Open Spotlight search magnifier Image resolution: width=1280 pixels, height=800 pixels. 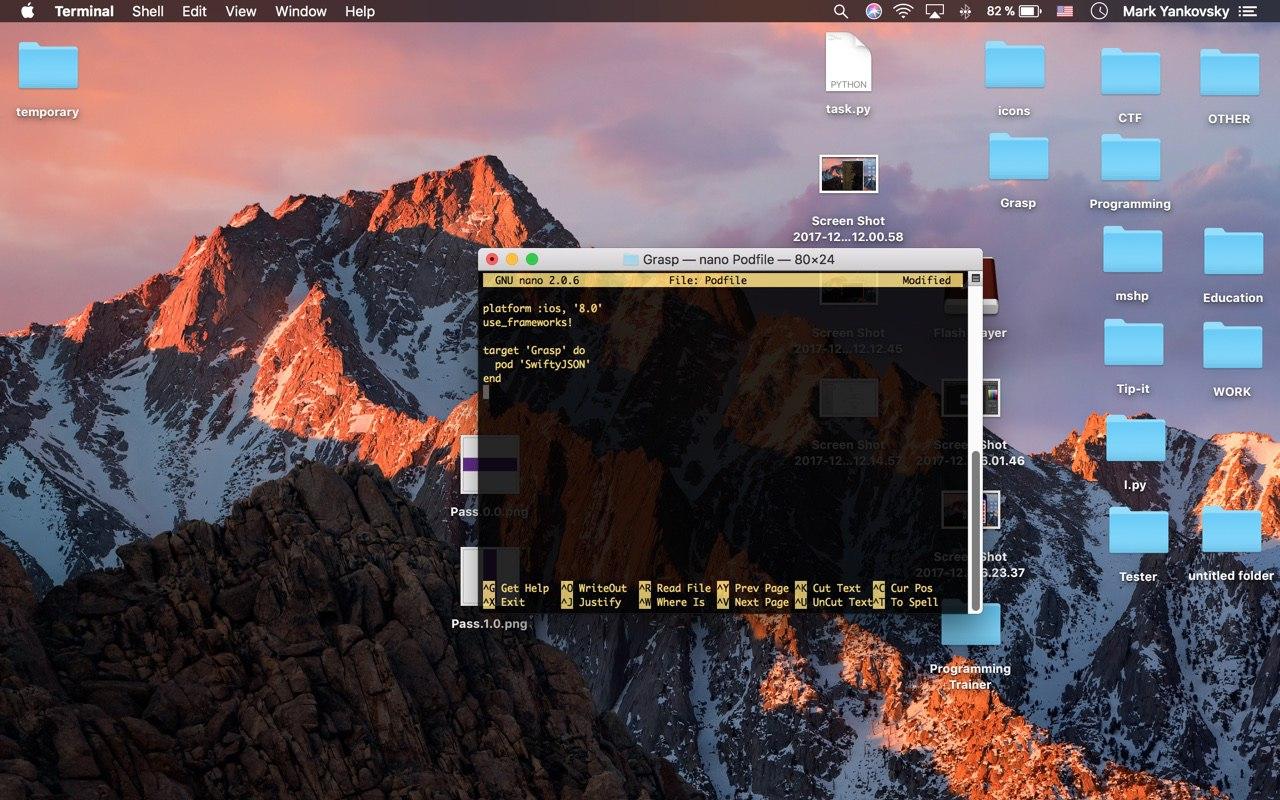(x=841, y=11)
